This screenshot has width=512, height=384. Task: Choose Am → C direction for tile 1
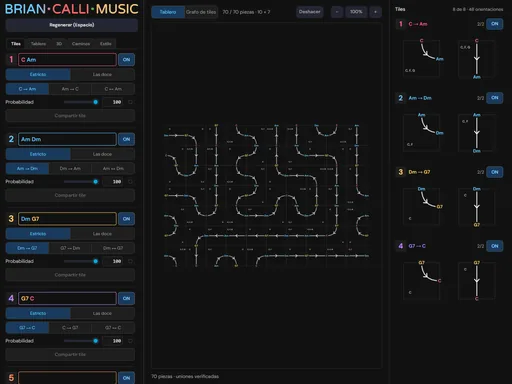point(70,89)
